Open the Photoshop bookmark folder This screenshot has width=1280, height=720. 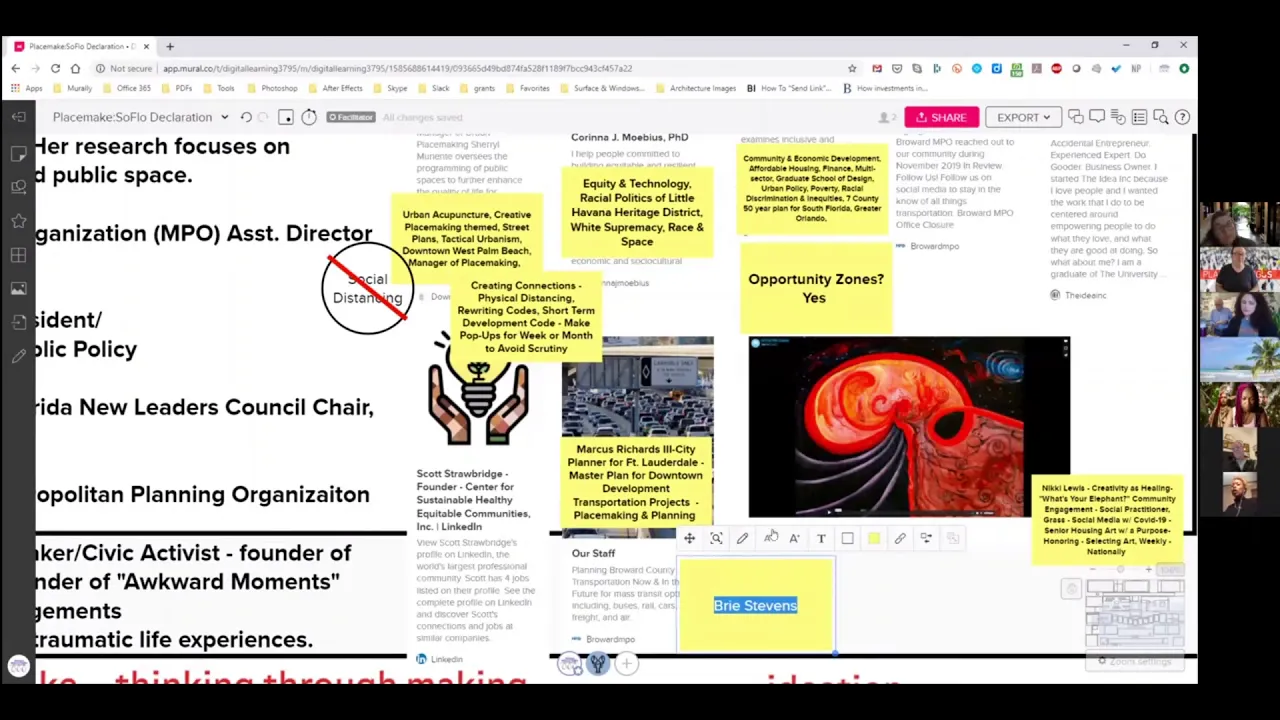pos(272,88)
